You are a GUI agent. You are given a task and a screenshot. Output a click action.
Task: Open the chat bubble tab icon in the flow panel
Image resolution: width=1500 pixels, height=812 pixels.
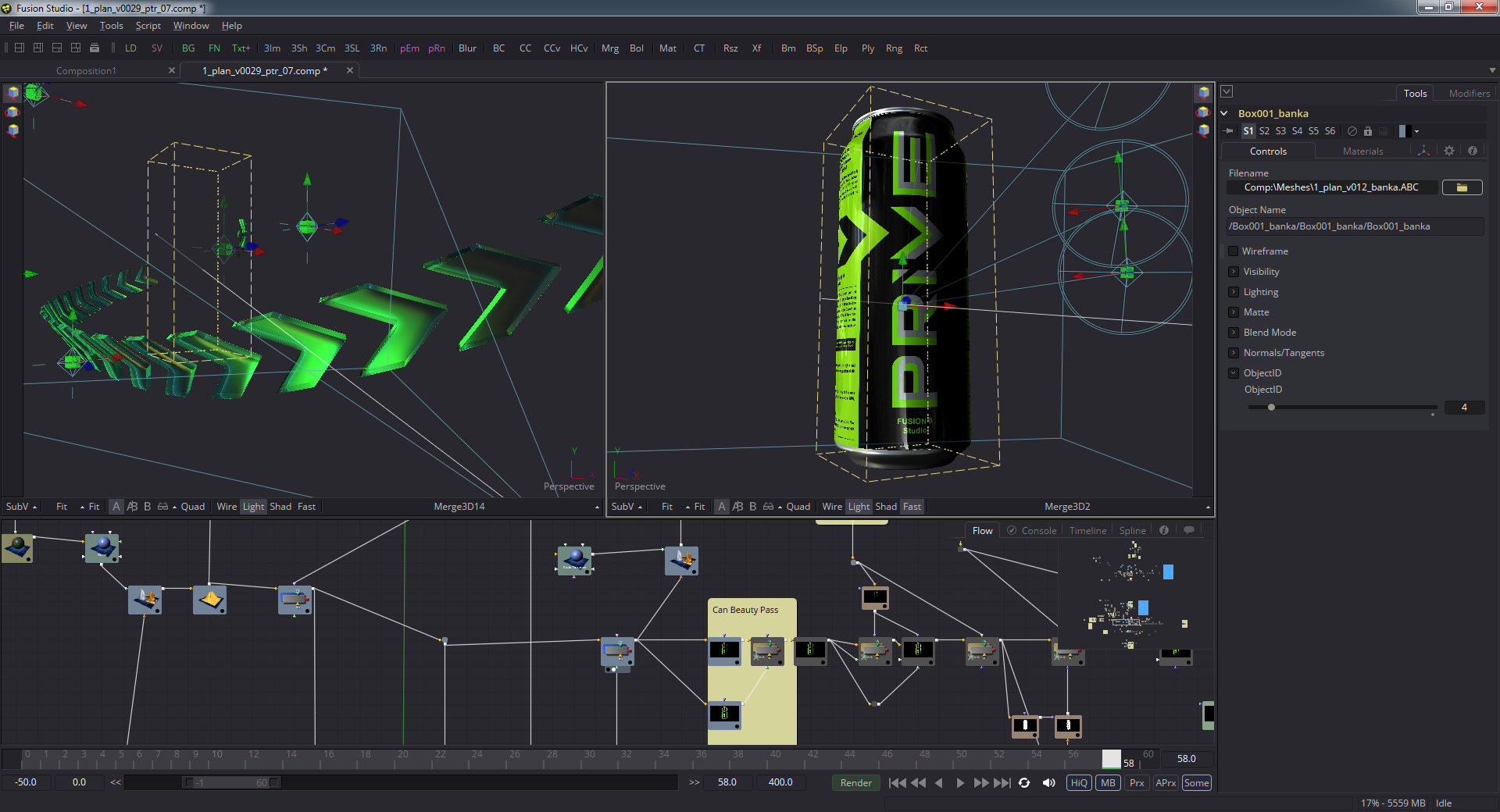click(1189, 530)
